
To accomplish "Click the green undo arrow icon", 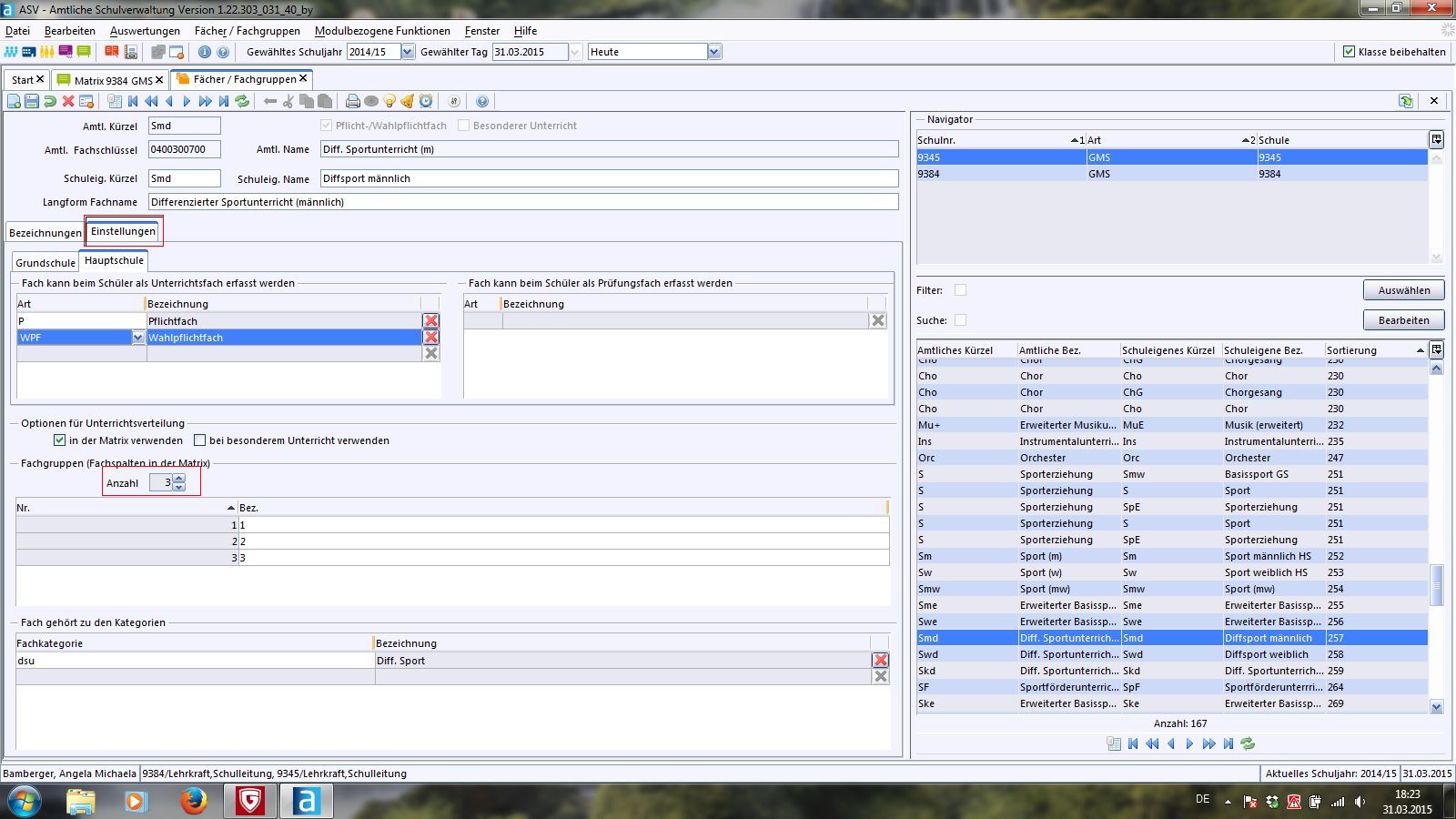I will 50,101.
